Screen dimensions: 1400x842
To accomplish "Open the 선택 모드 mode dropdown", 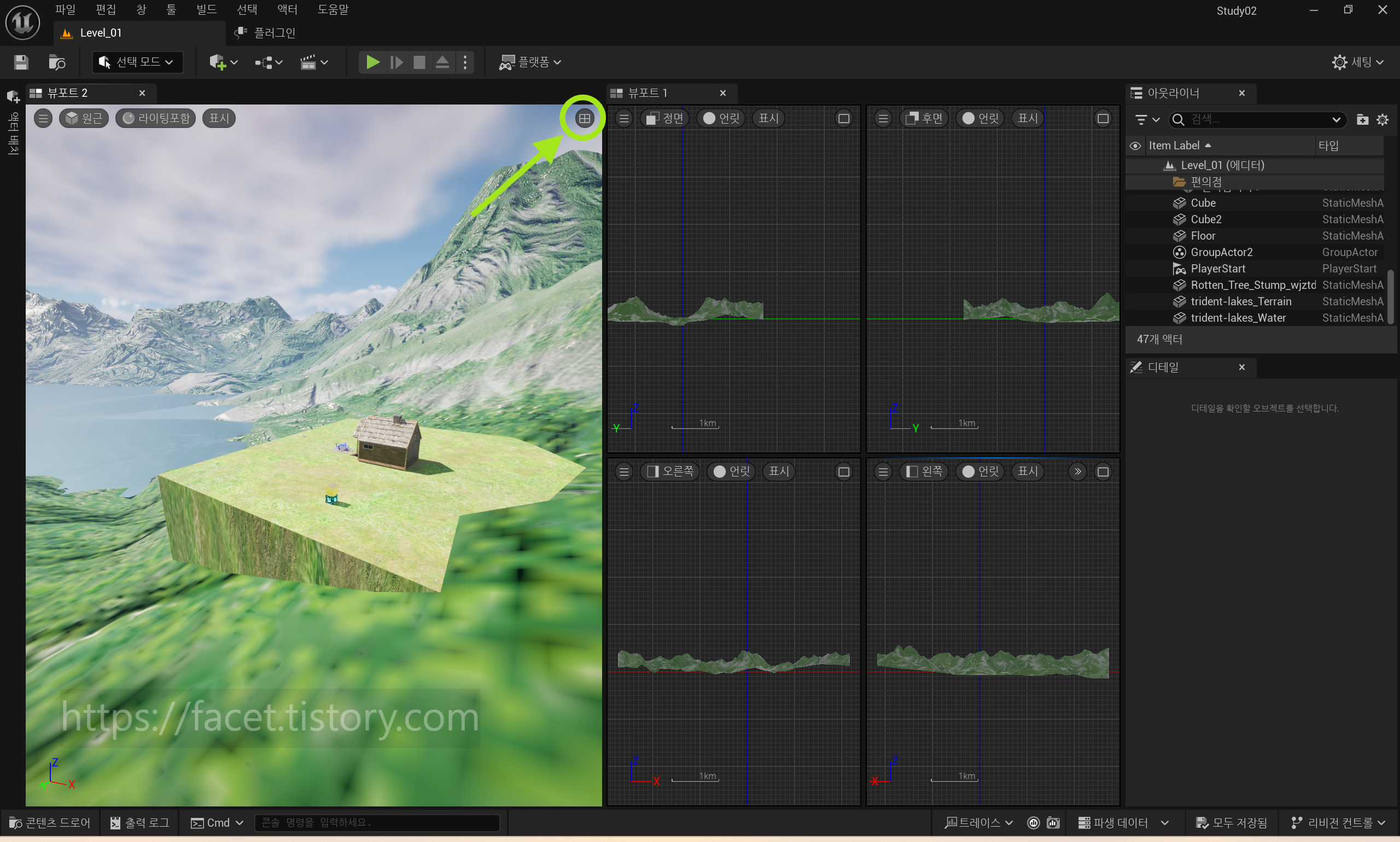I will pos(138,62).
